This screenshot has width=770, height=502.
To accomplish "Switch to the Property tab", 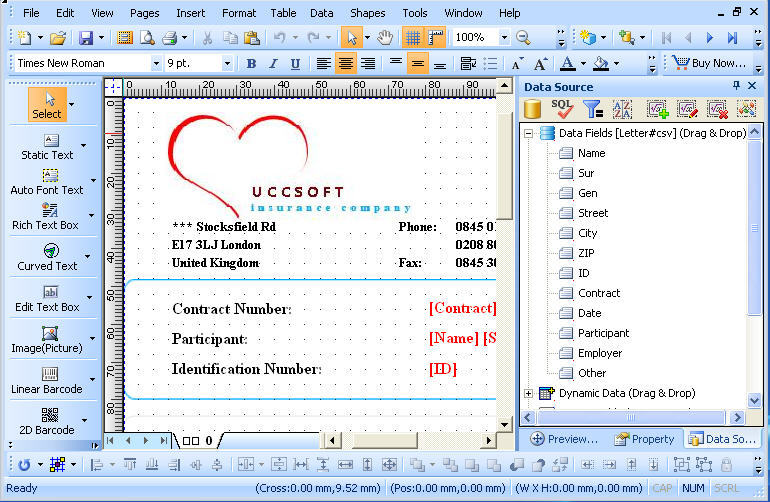I will coord(644,439).
